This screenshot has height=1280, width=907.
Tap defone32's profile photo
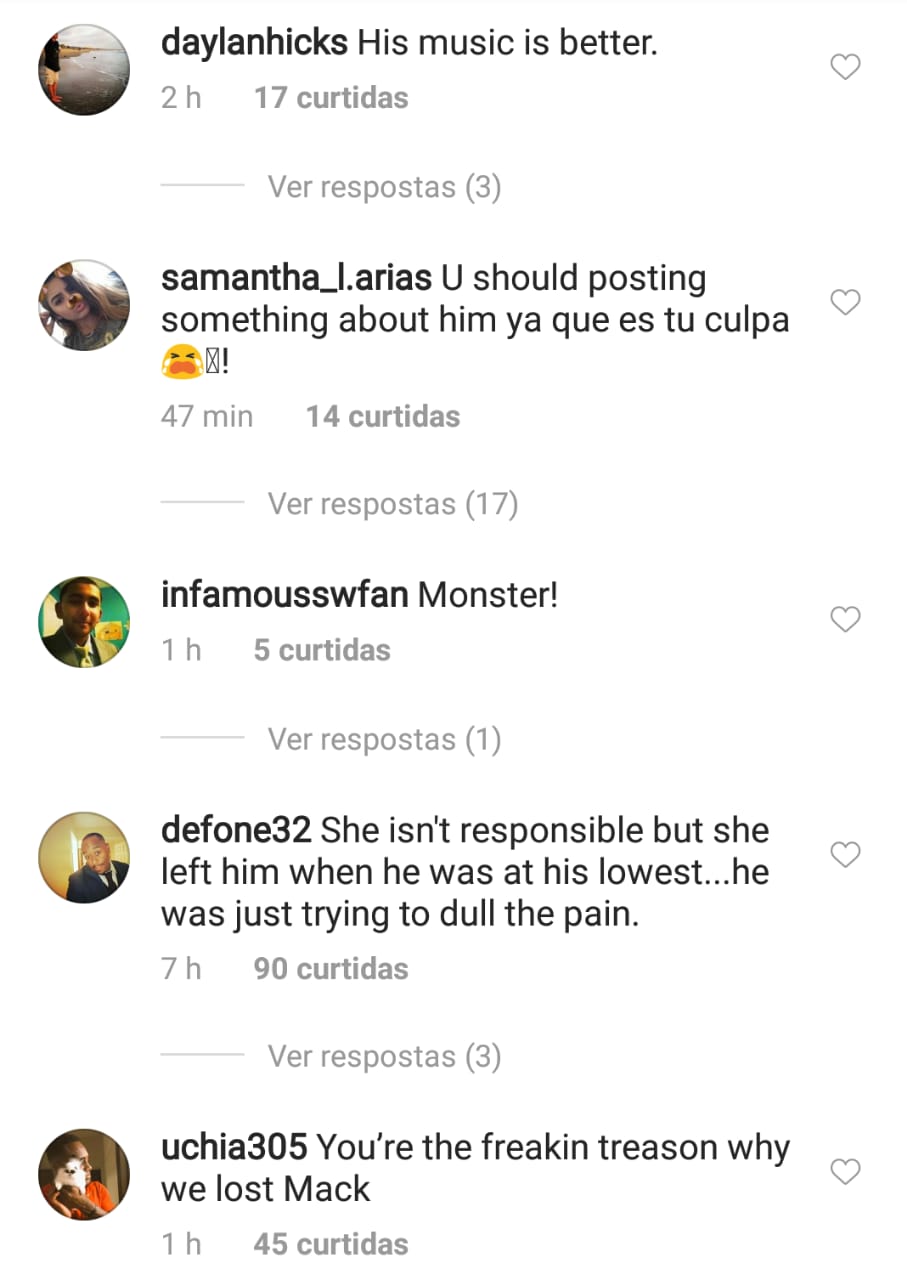(84, 857)
